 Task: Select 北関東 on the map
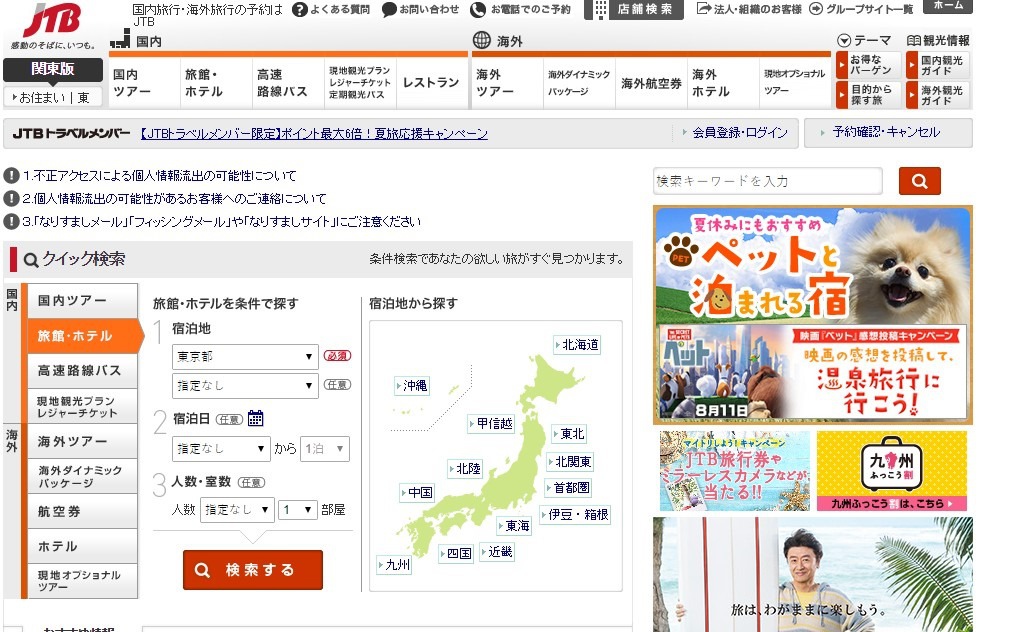569,461
